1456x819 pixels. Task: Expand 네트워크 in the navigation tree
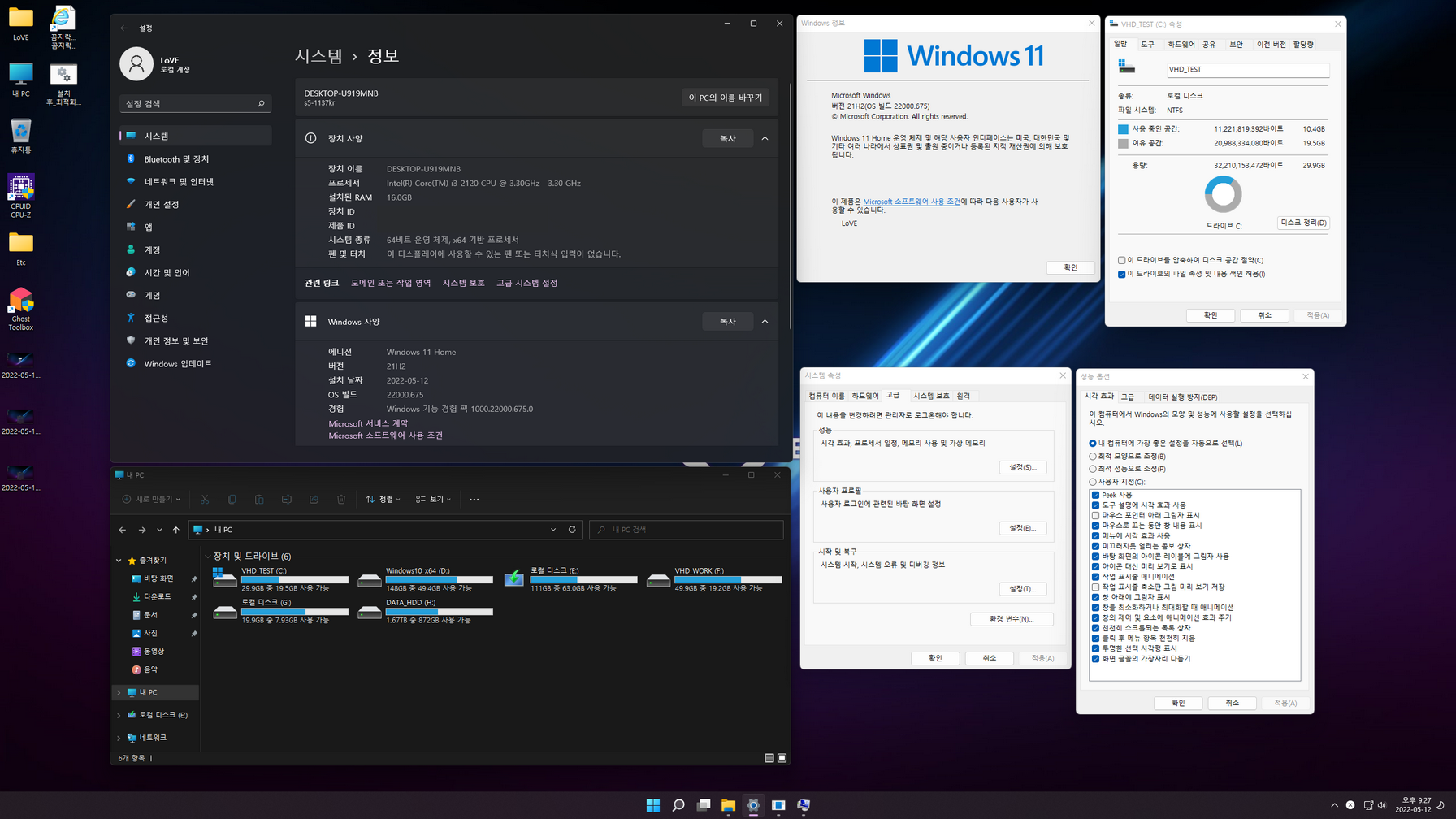coord(119,739)
